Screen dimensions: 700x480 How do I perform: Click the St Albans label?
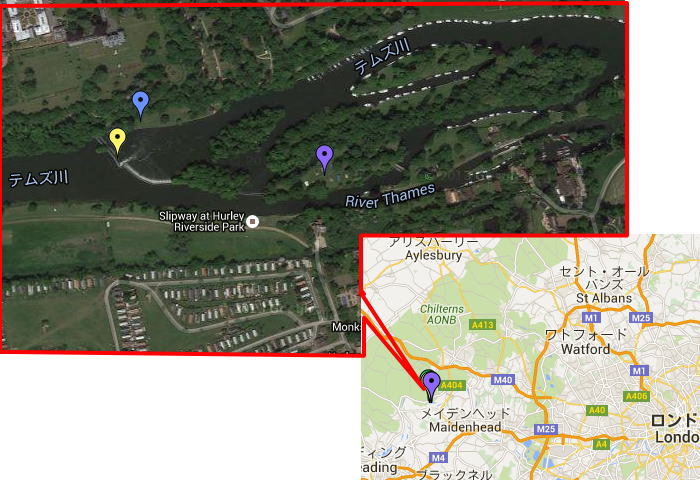[x=604, y=298]
